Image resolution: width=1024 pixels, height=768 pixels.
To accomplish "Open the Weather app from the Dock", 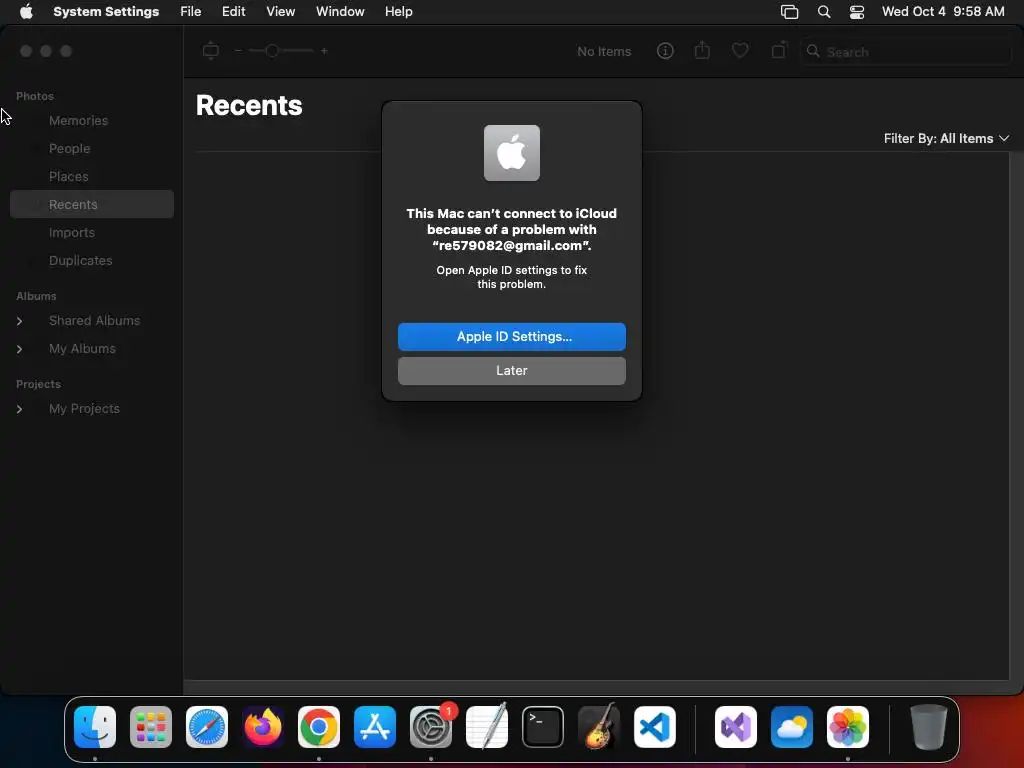I will click(x=792, y=727).
